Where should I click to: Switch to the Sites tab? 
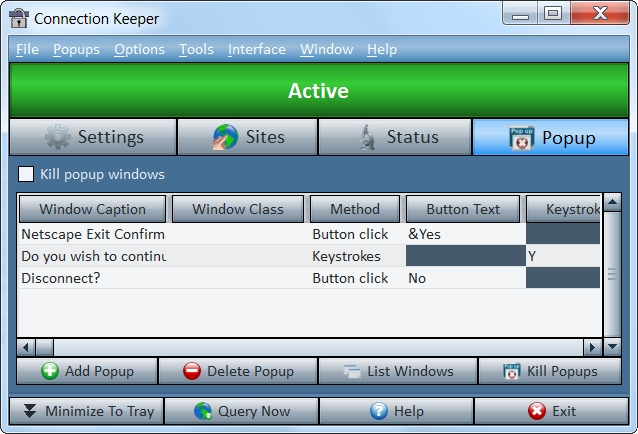247,137
